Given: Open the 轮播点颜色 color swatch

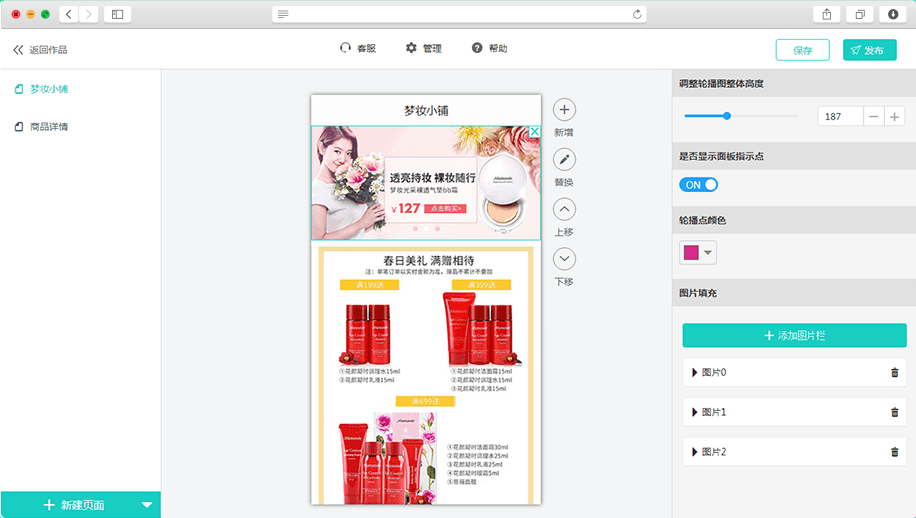Looking at the screenshot, I should [698, 253].
